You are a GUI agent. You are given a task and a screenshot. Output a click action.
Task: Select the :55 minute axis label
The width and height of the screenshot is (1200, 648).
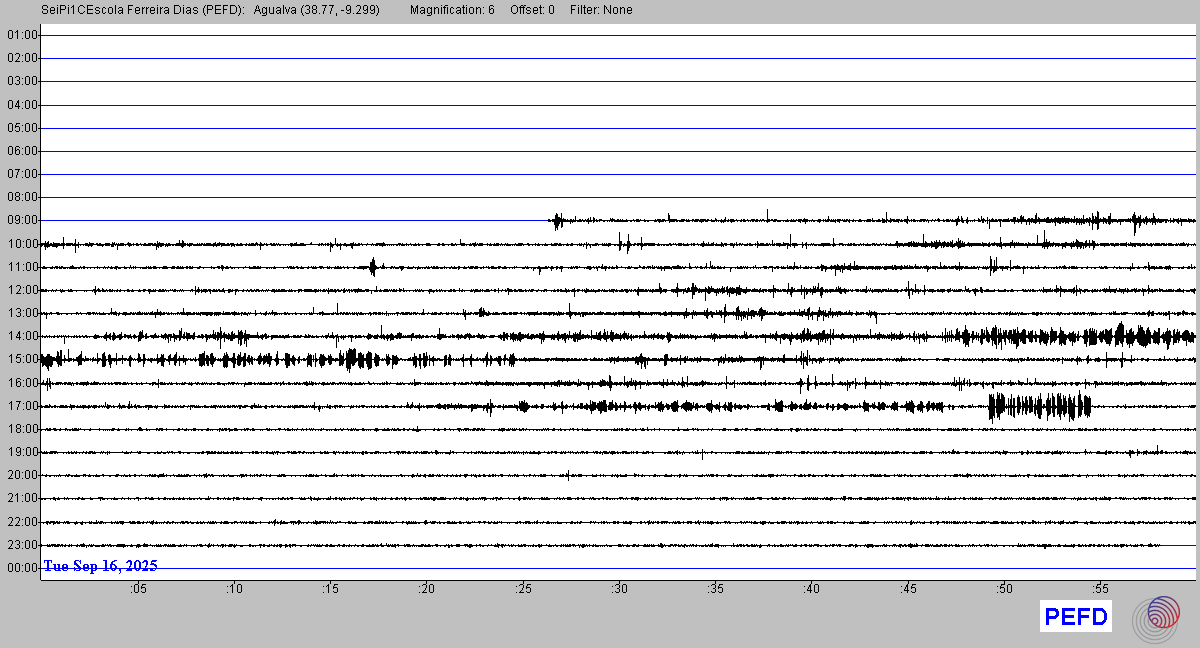click(1100, 590)
